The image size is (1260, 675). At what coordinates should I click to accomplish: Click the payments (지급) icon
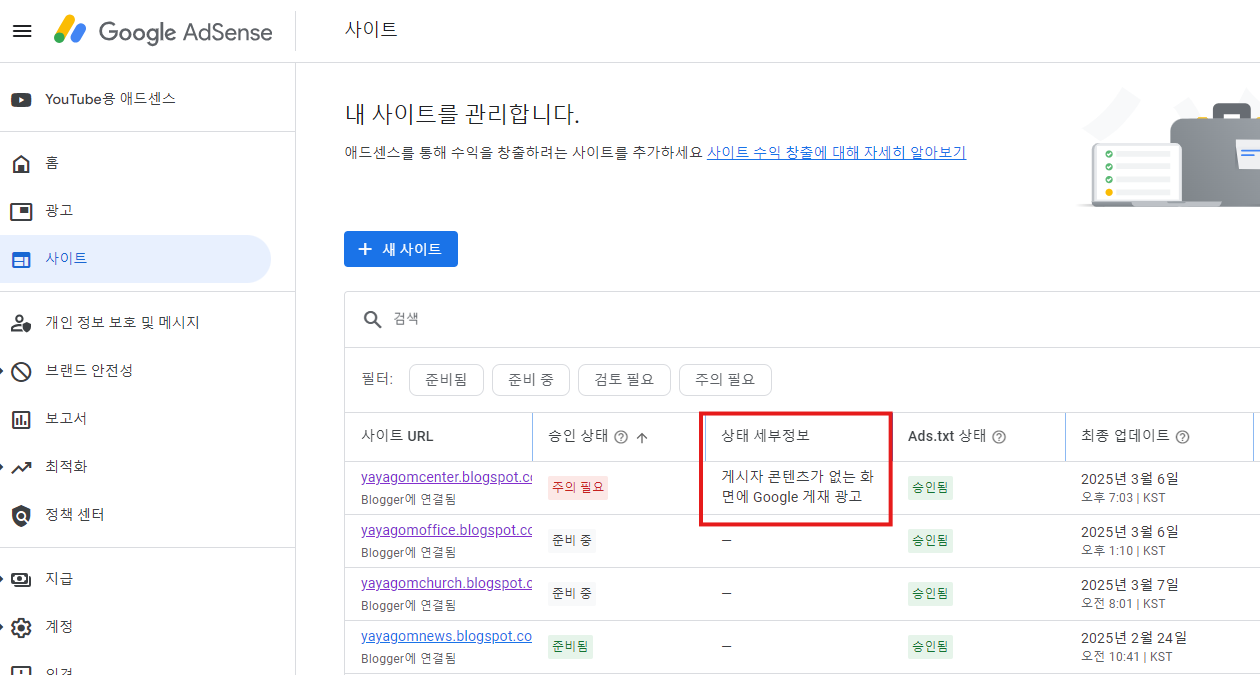click(x=21, y=579)
